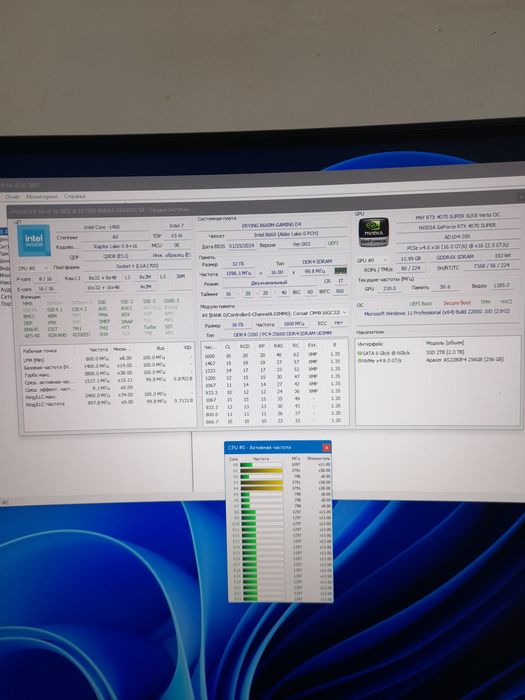Click the Turbo feature flag
525x700 pixels.
tap(150, 327)
